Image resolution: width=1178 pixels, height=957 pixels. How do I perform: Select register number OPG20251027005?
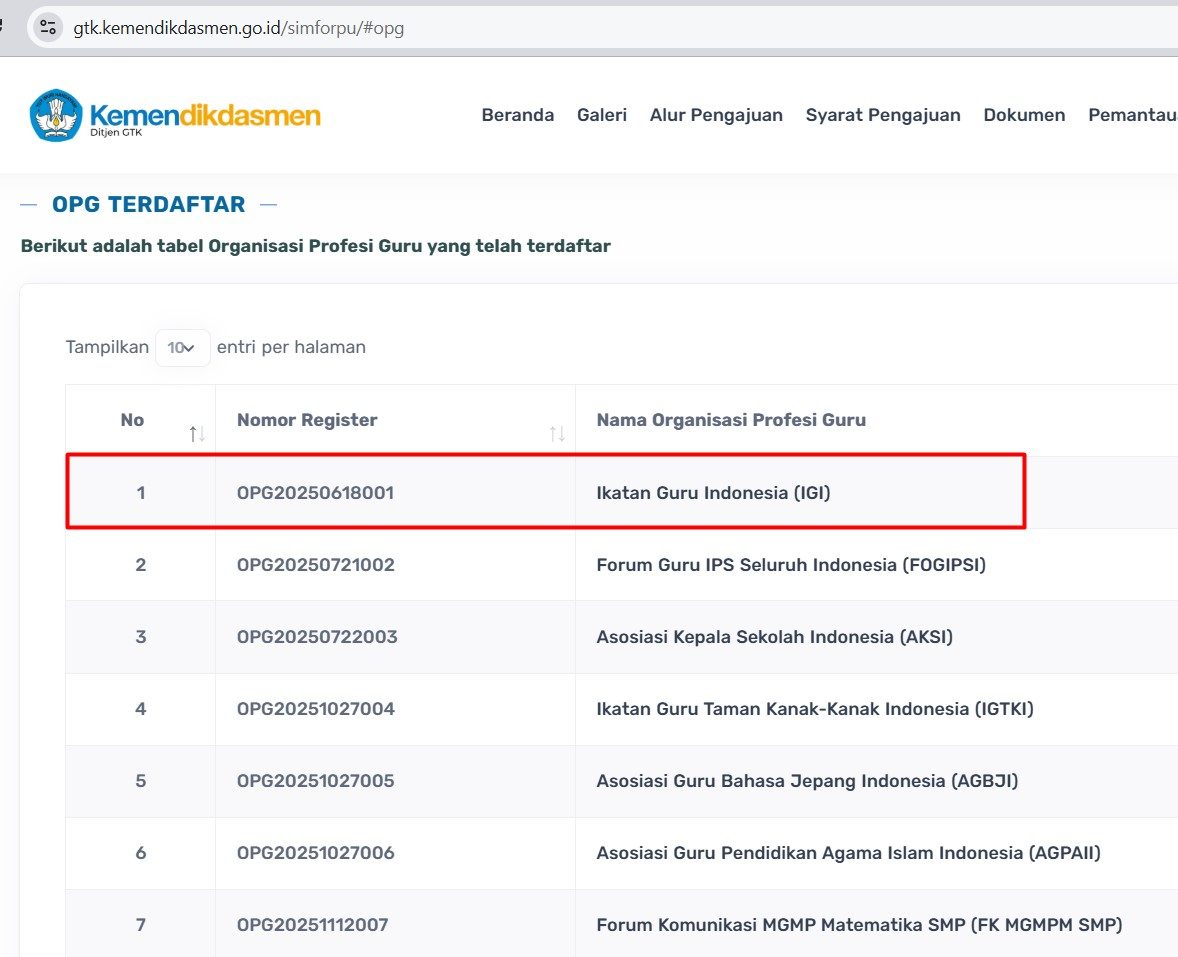pyautogui.click(x=316, y=781)
